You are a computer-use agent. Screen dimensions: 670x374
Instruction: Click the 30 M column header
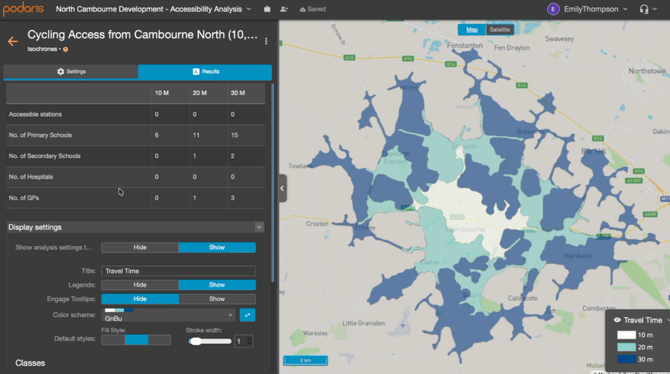[x=238, y=93]
